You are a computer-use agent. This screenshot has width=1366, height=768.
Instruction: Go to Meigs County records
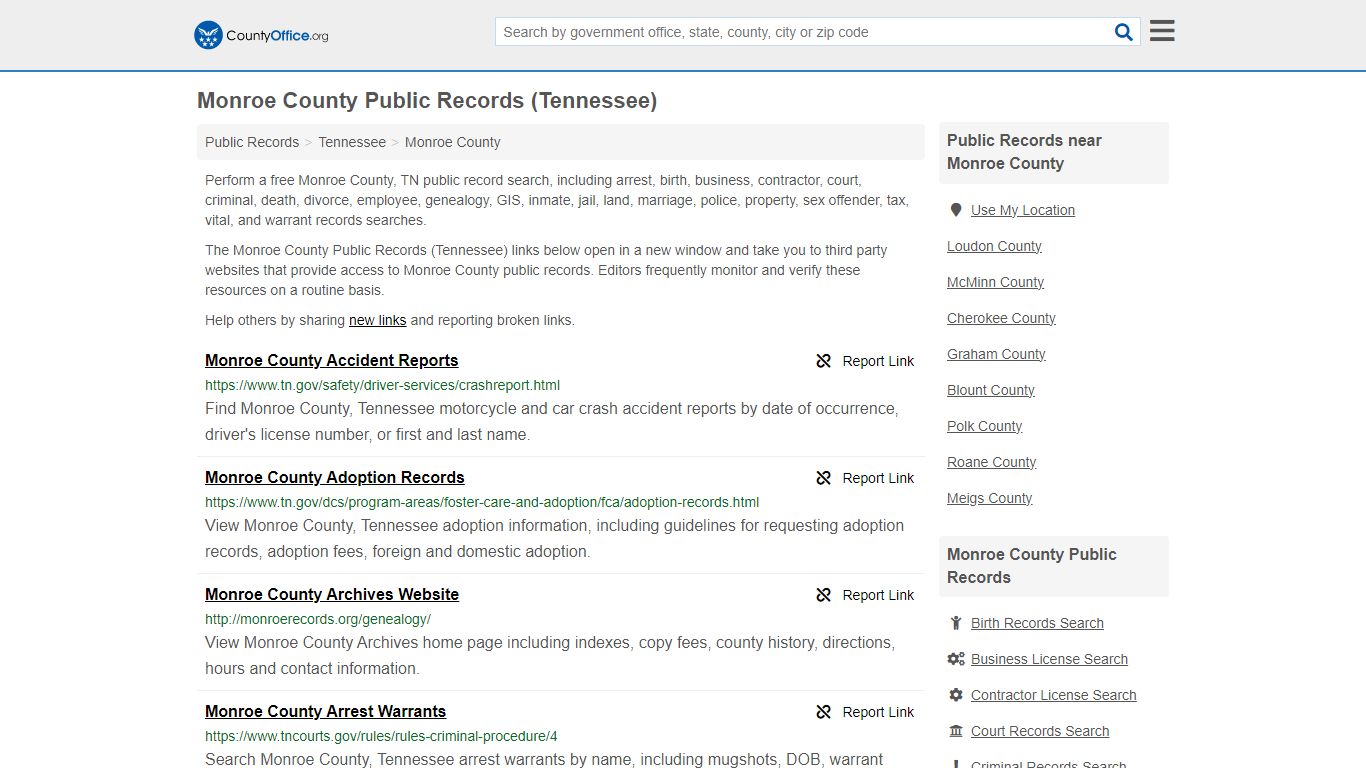click(x=989, y=498)
